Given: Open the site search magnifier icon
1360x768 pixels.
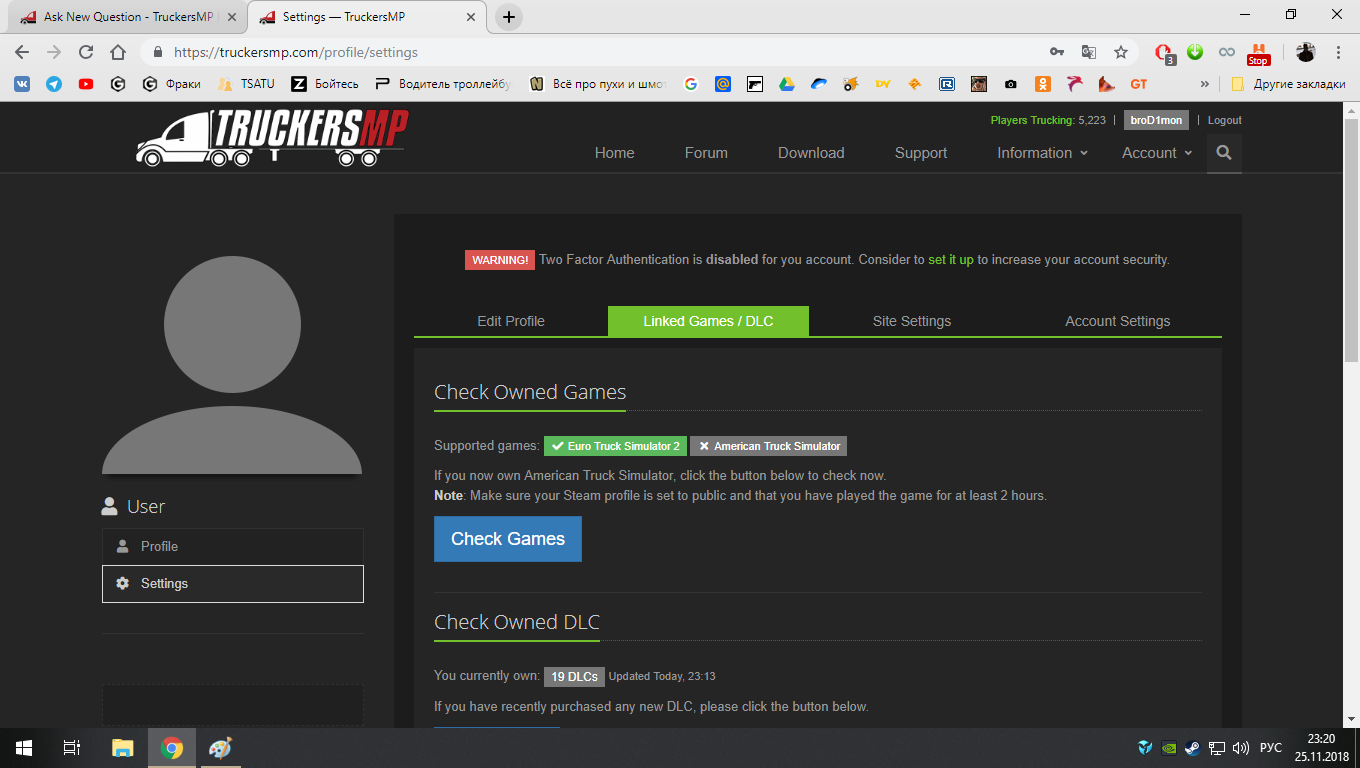Looking at the screenshot, I should tap(1224, 153).
